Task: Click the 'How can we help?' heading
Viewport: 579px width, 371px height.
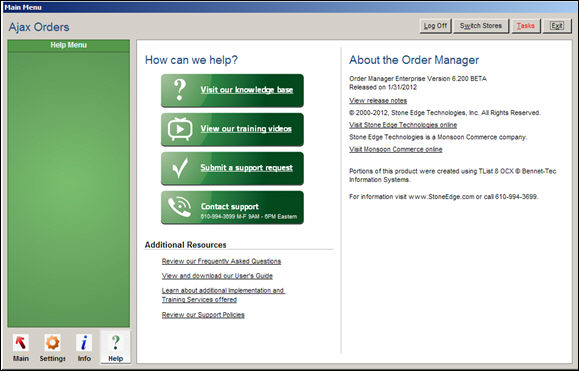Action: 191,60
